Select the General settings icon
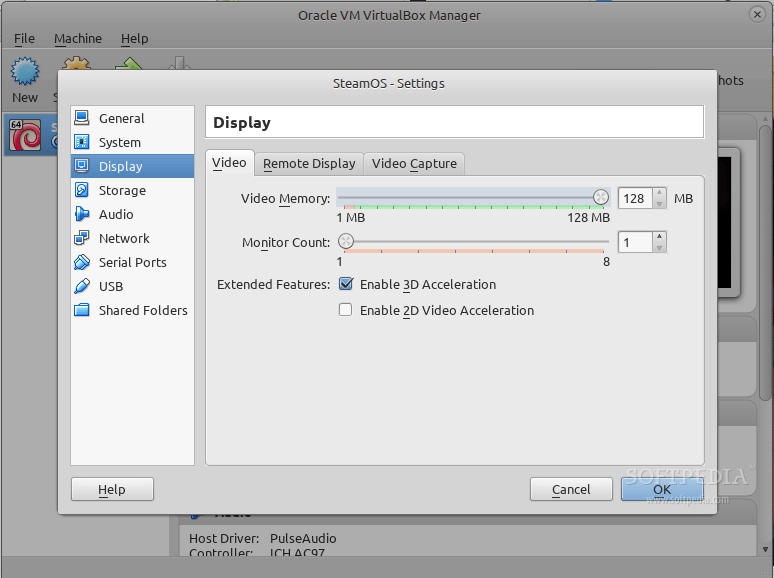Viewport: 774px width, 578px height. 82,118
